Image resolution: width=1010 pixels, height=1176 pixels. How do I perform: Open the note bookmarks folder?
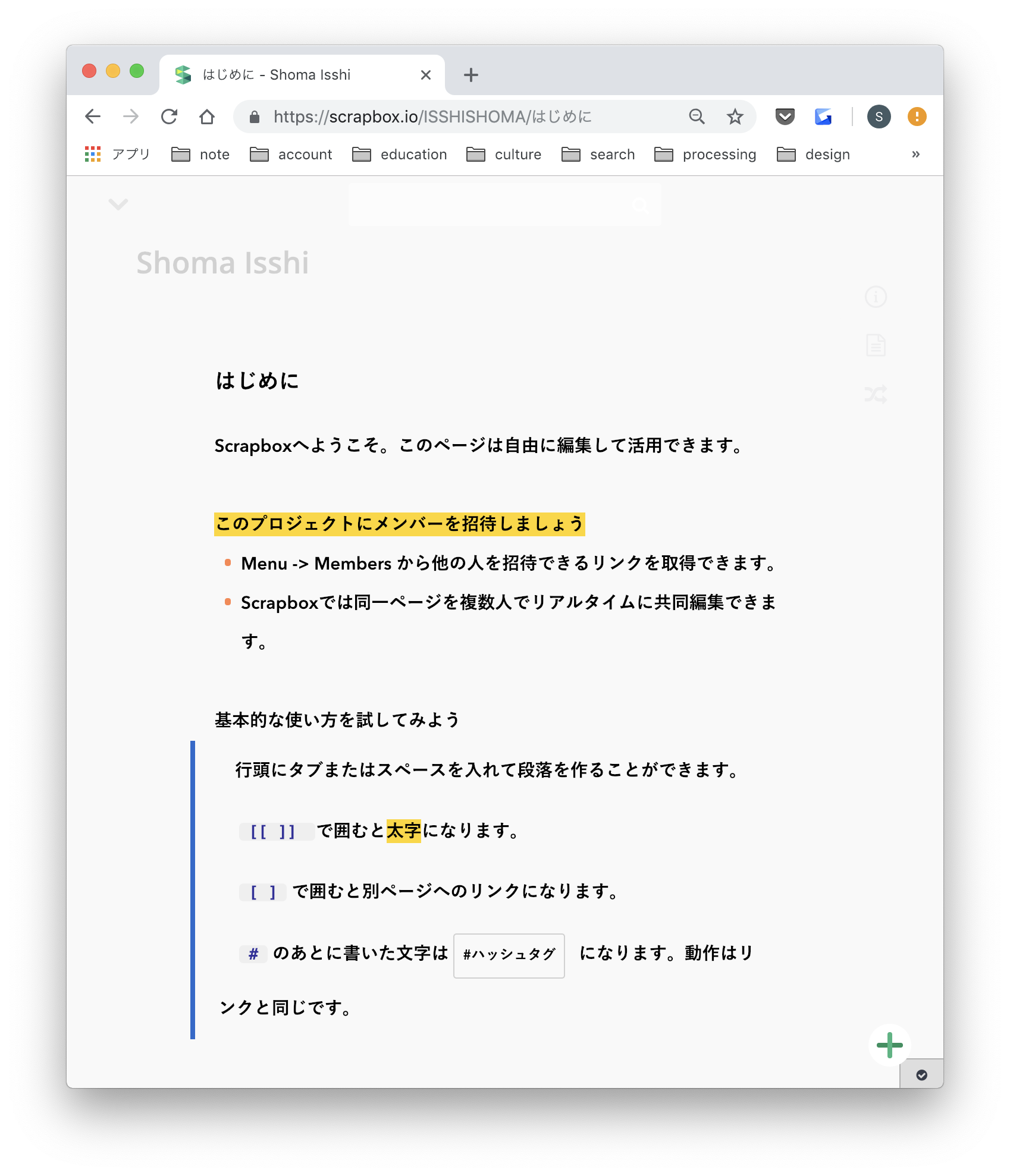[x=200, y=155]
